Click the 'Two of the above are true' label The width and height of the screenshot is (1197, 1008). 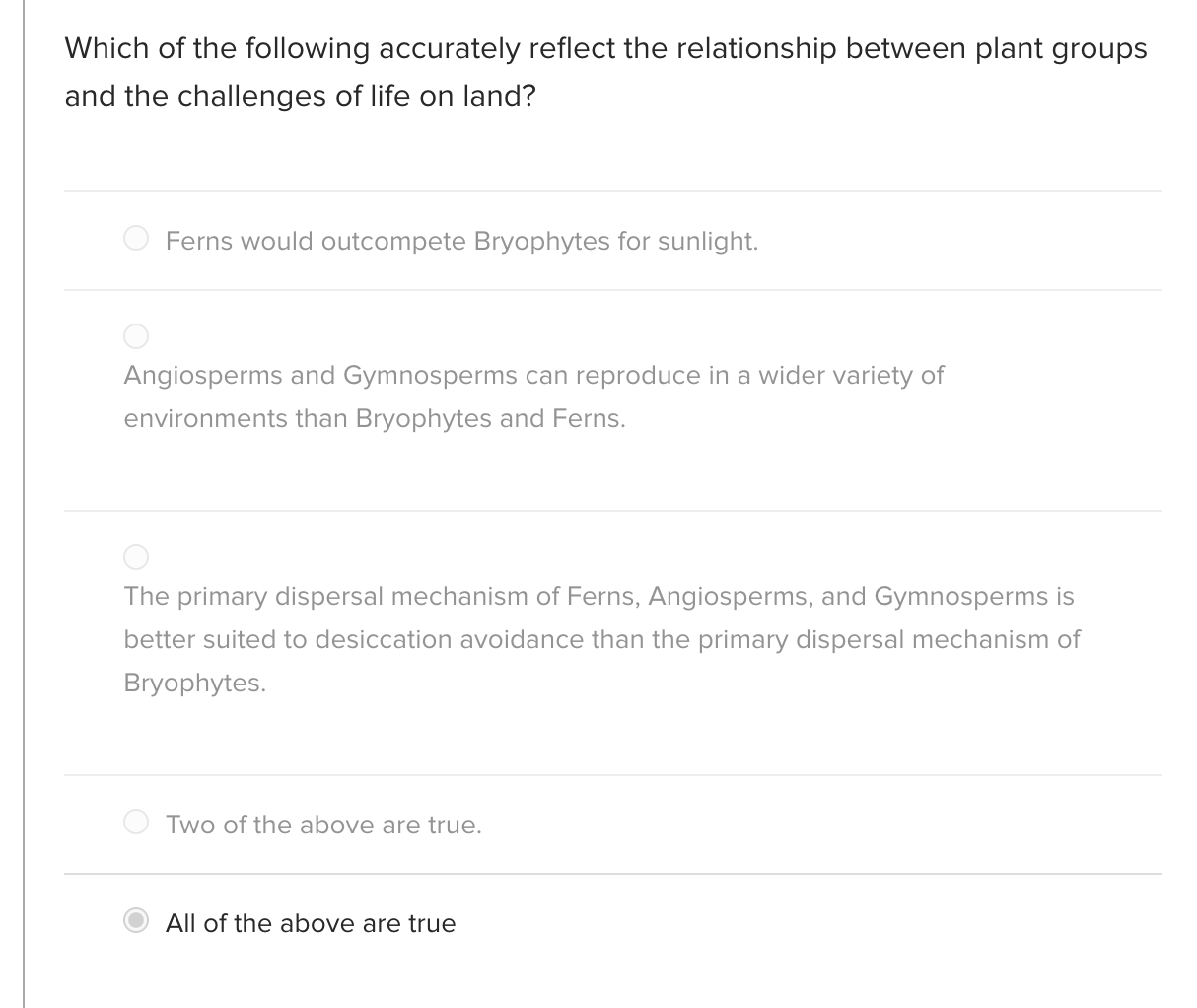pos(323,825)
